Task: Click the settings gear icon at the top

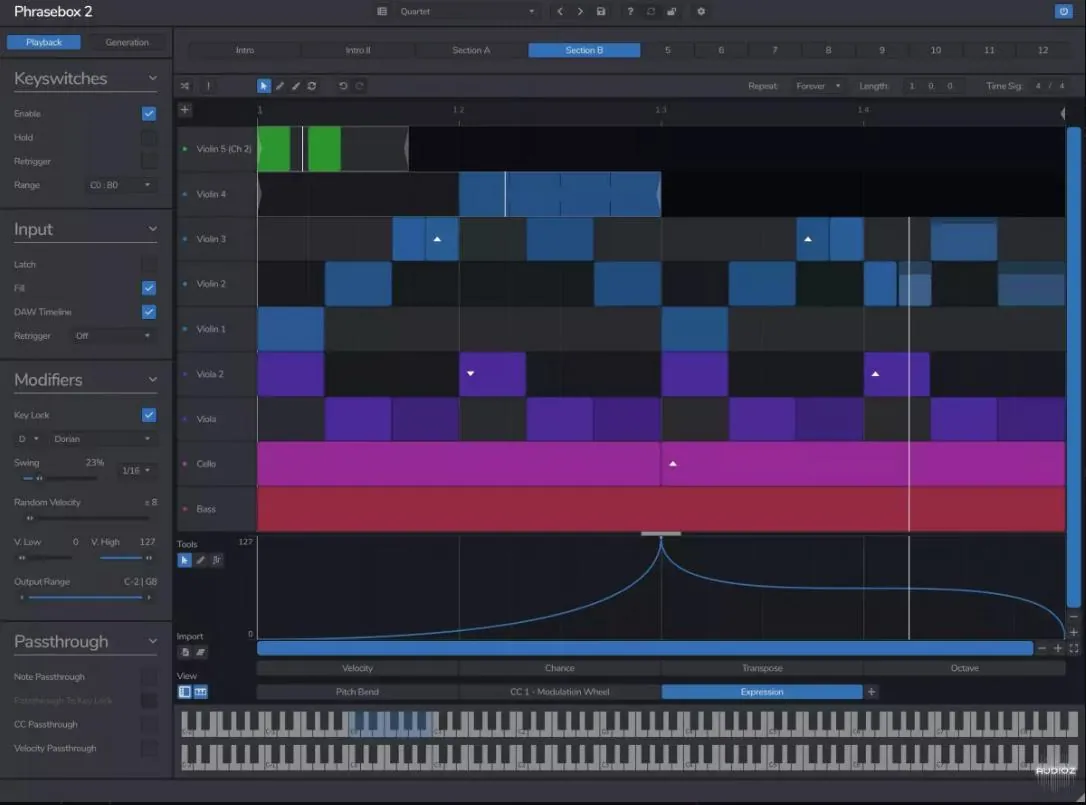Action: [701, 11]
